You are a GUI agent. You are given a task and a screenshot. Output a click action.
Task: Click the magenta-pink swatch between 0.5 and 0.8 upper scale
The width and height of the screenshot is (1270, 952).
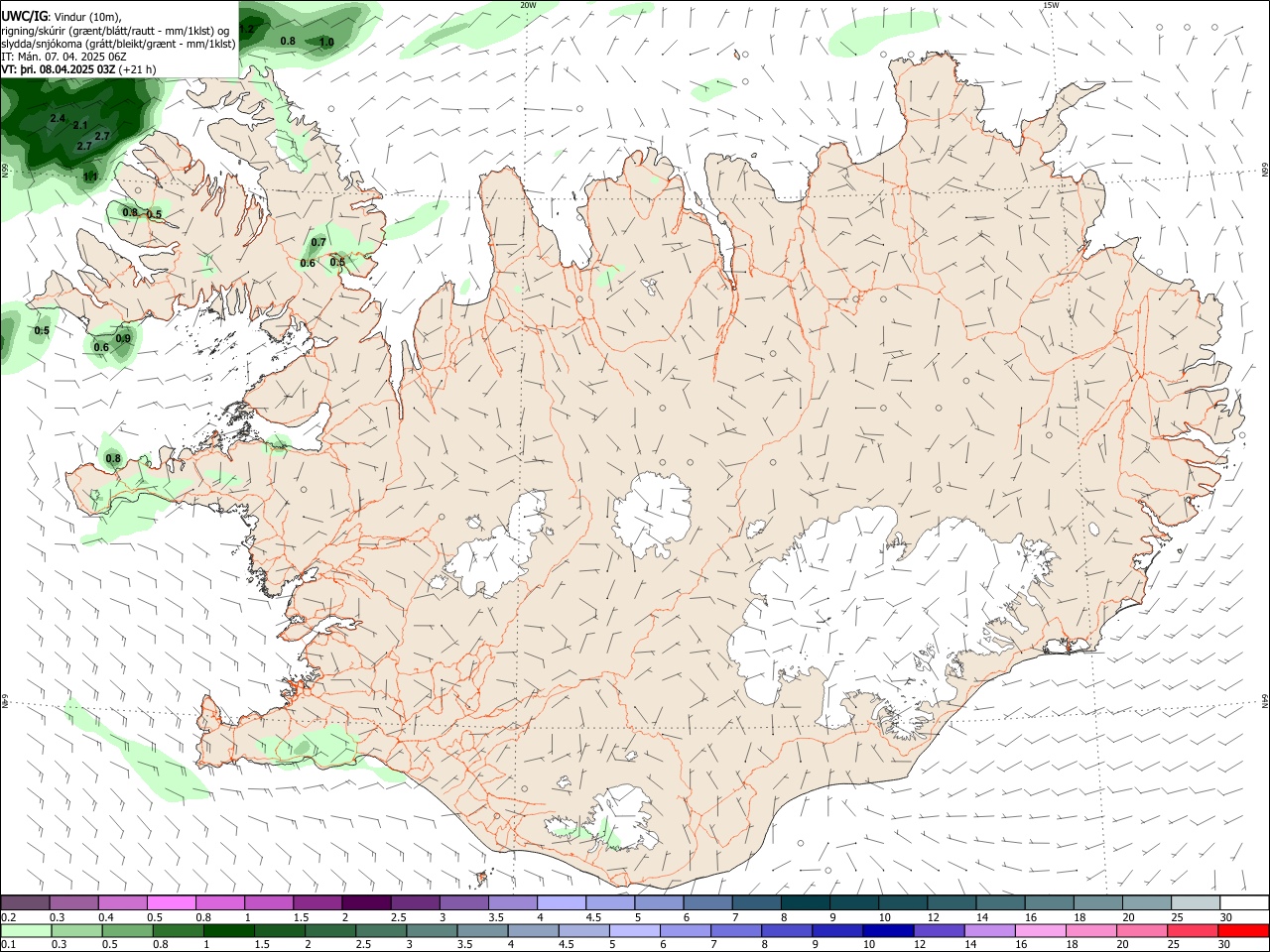tap(172, 903)
